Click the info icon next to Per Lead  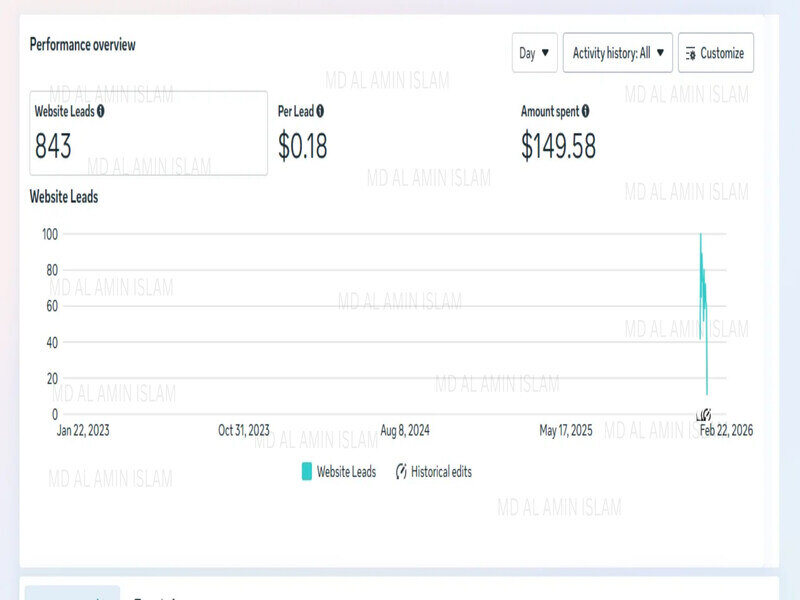pos(320,111)
